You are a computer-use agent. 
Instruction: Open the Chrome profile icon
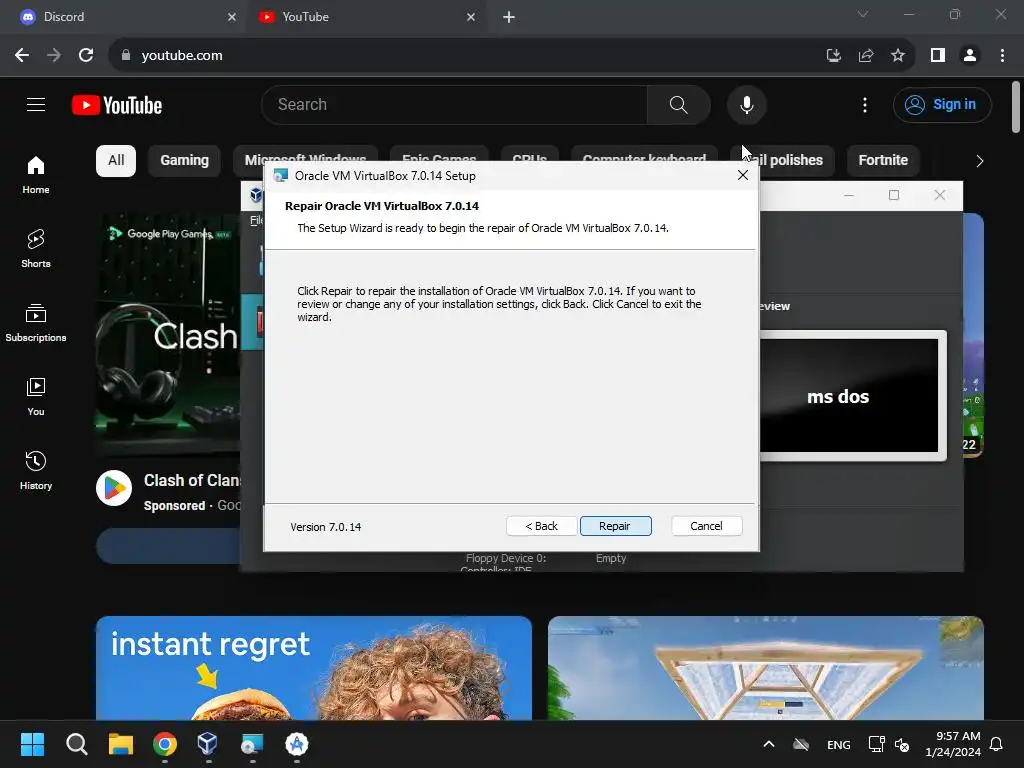[970, 55]
